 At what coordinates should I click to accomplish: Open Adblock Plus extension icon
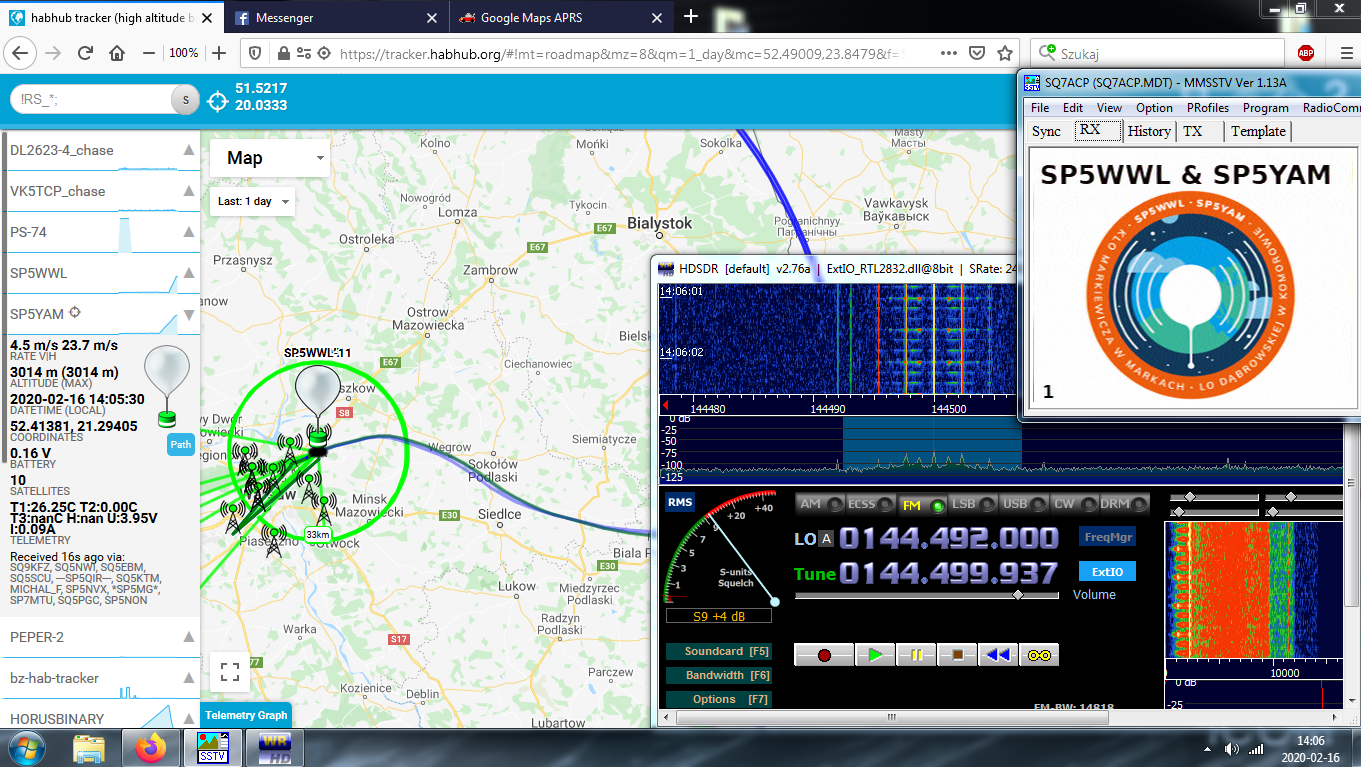(1305, 53)
